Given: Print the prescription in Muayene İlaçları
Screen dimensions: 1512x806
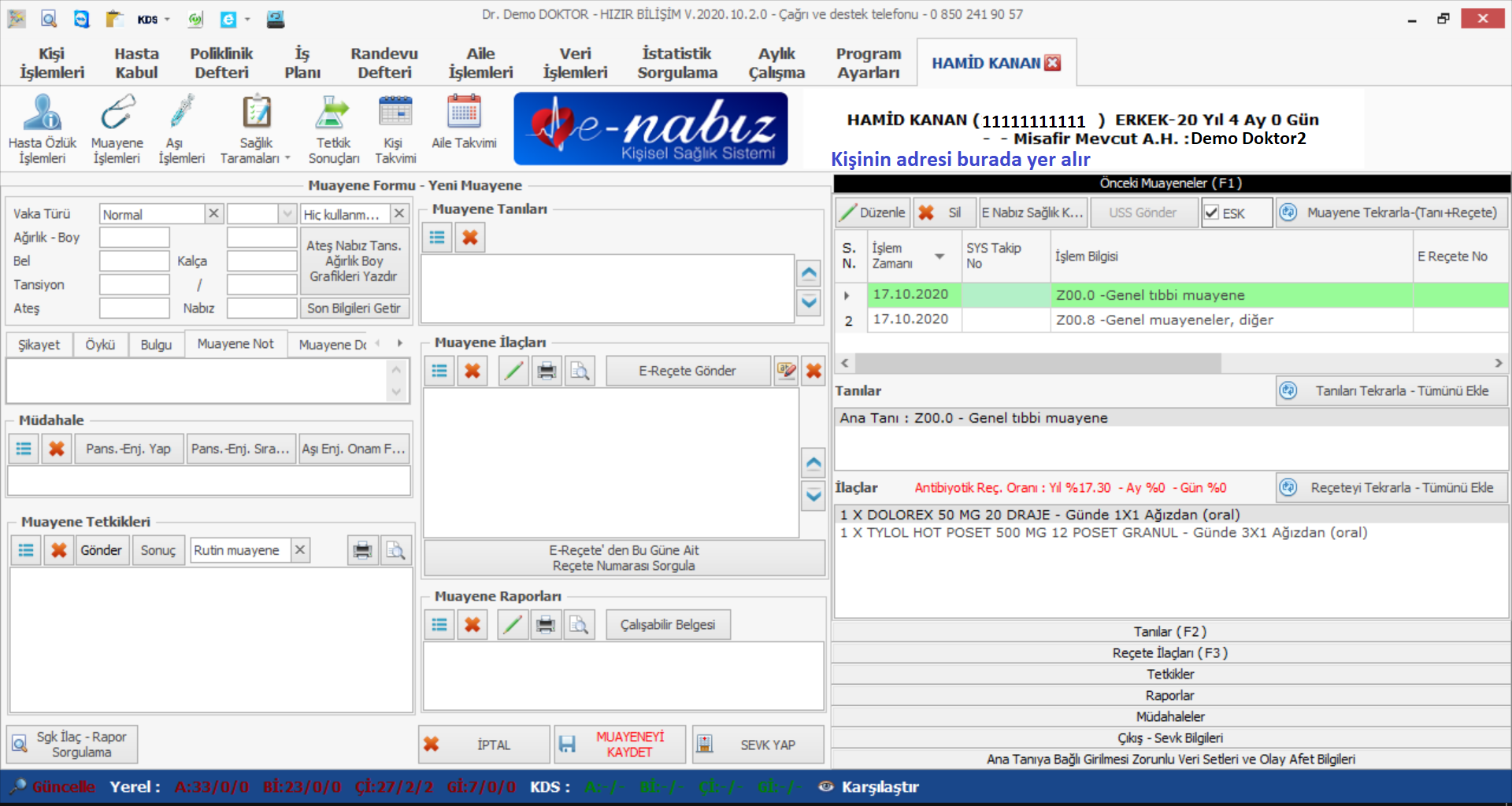Looking at the screenshot, I should point(547,371).
